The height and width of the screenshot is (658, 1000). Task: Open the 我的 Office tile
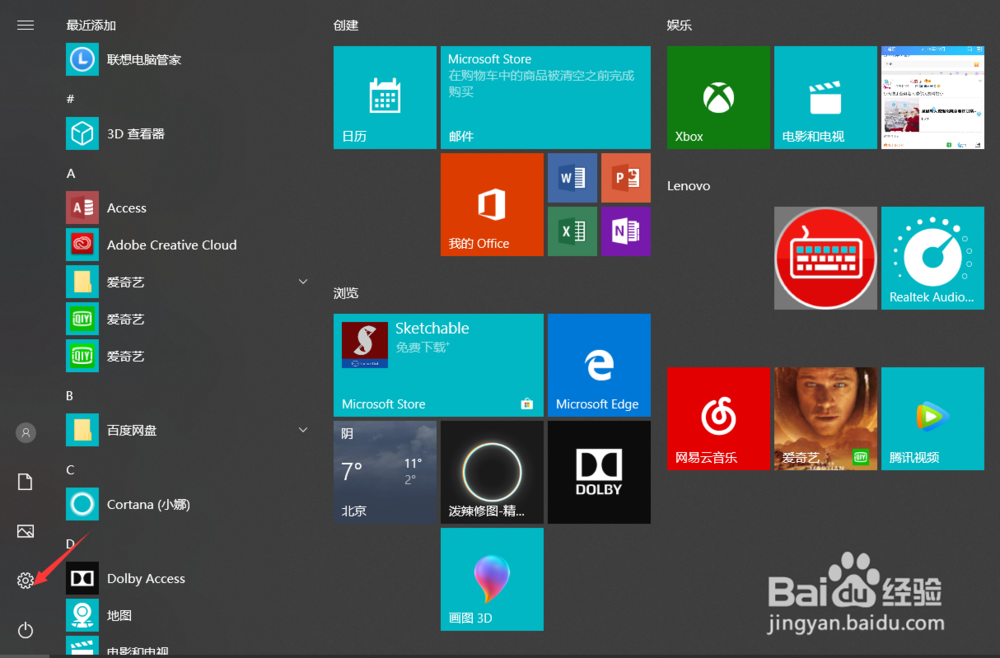[x=492, y=205]
